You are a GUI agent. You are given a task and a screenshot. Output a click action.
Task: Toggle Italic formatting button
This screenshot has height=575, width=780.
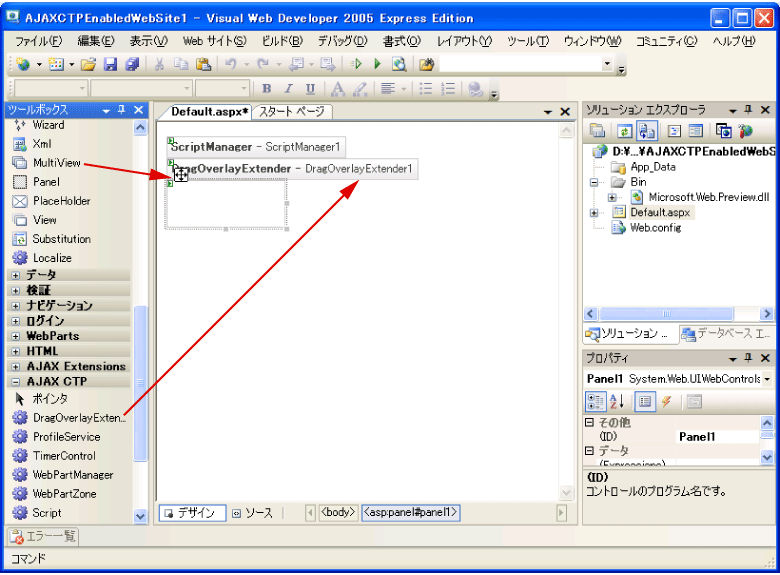tap(289, 89)
